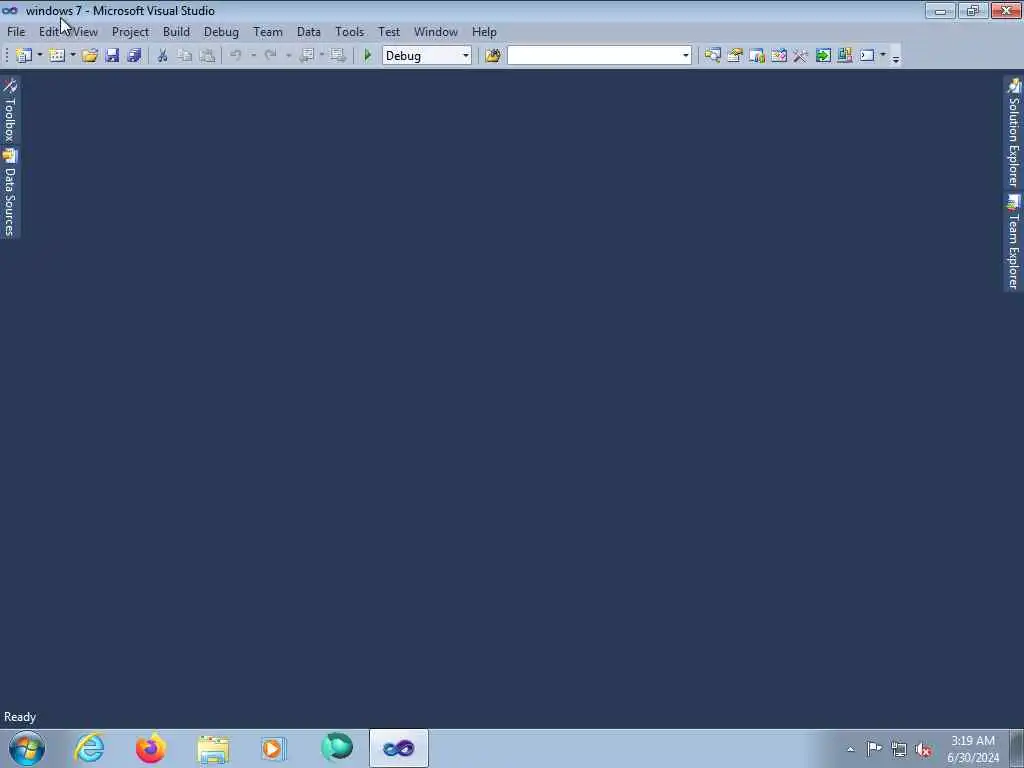1024x768 pixels.
Task: Open Windows Media Player from the taskbar
Action: (x=274, y=748)
